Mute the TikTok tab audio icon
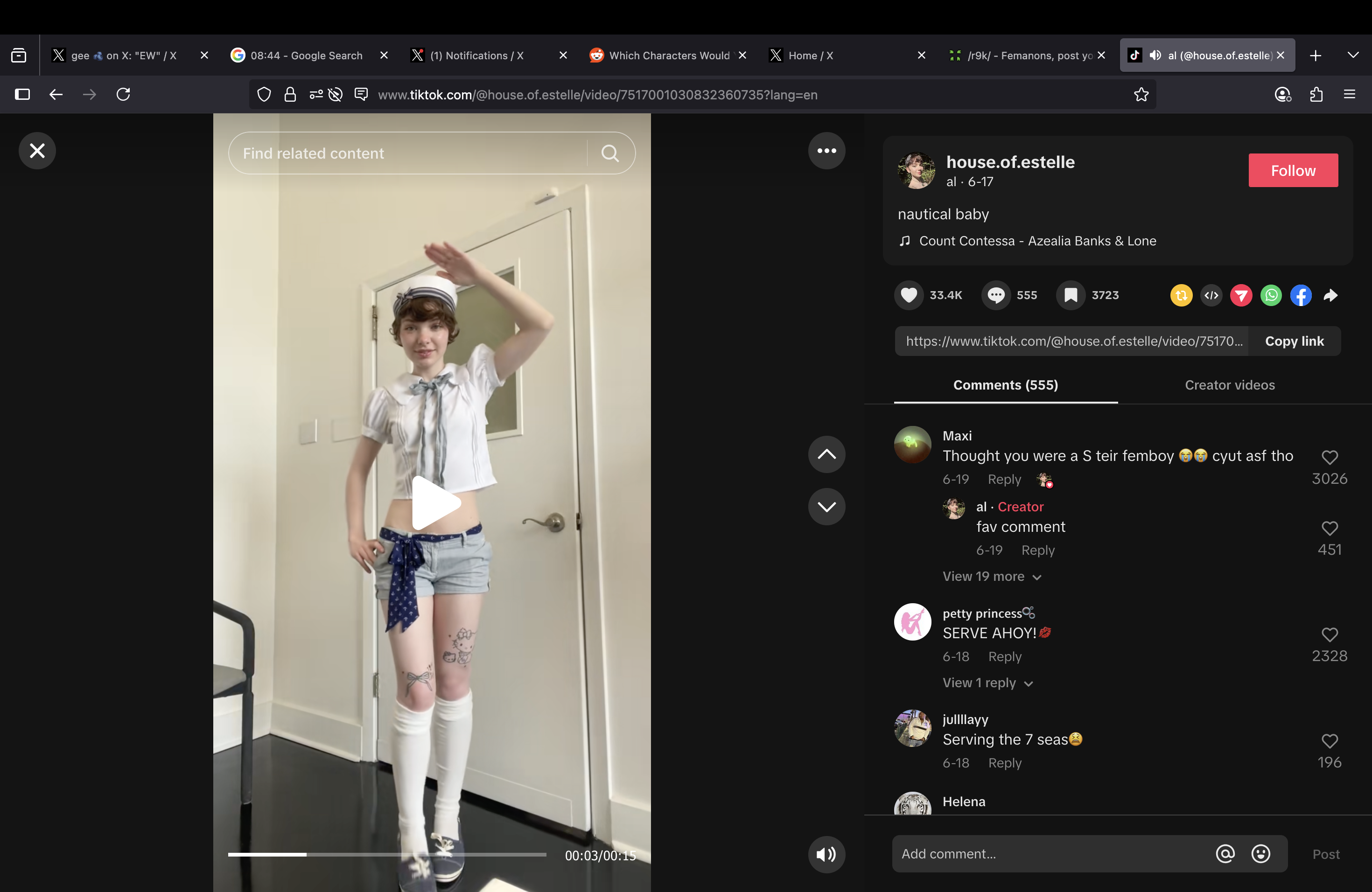The image size is (1372, 892). click(1155, 56)
